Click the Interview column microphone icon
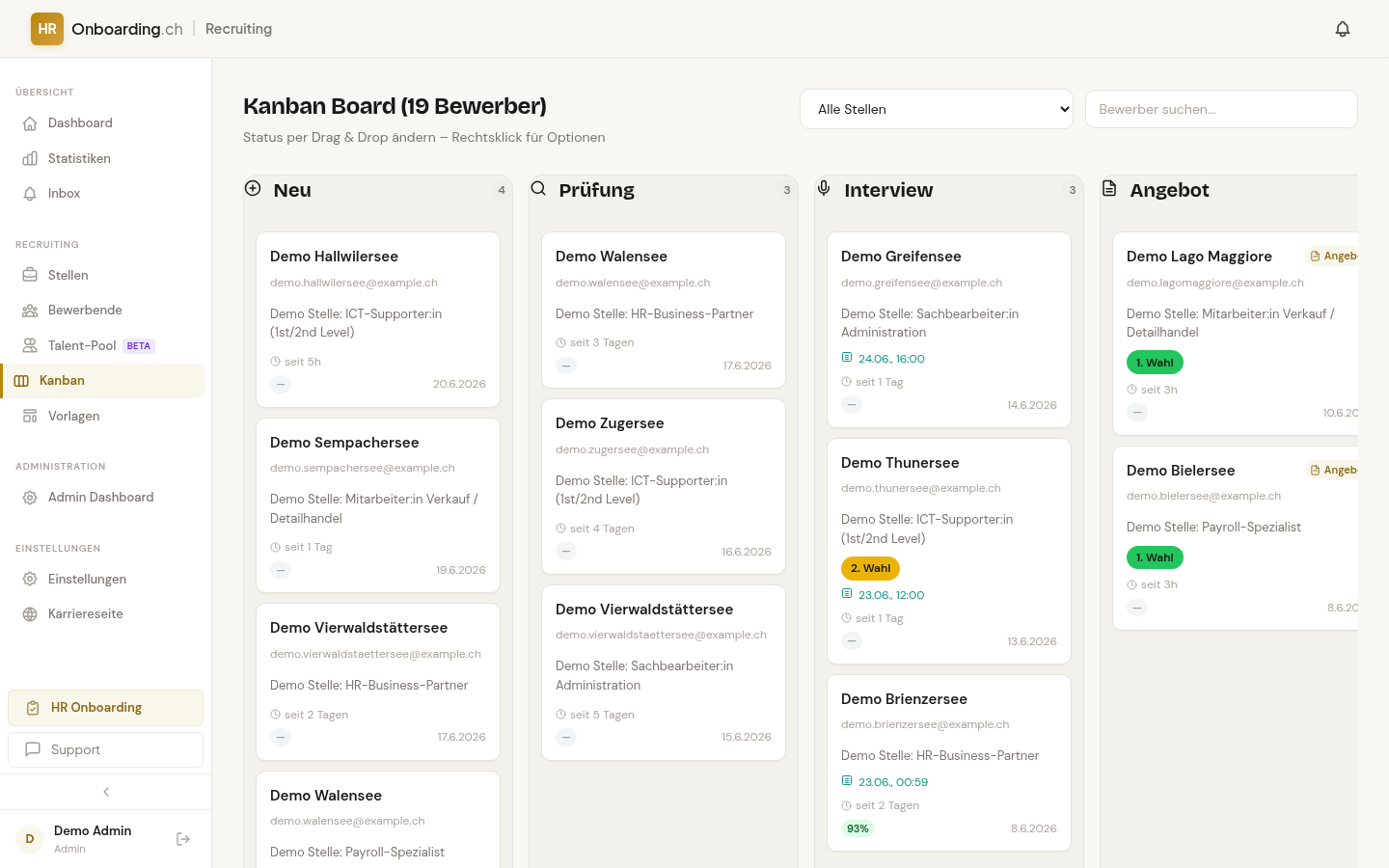1389x868 pixels. point(824,188)
